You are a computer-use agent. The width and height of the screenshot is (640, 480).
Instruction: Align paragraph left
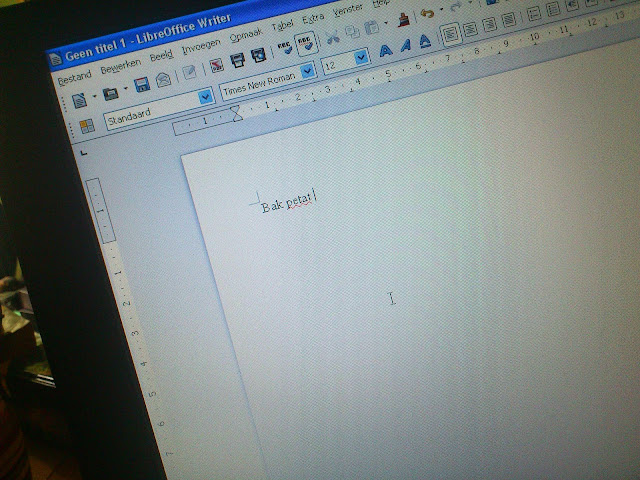click(451, 34)
